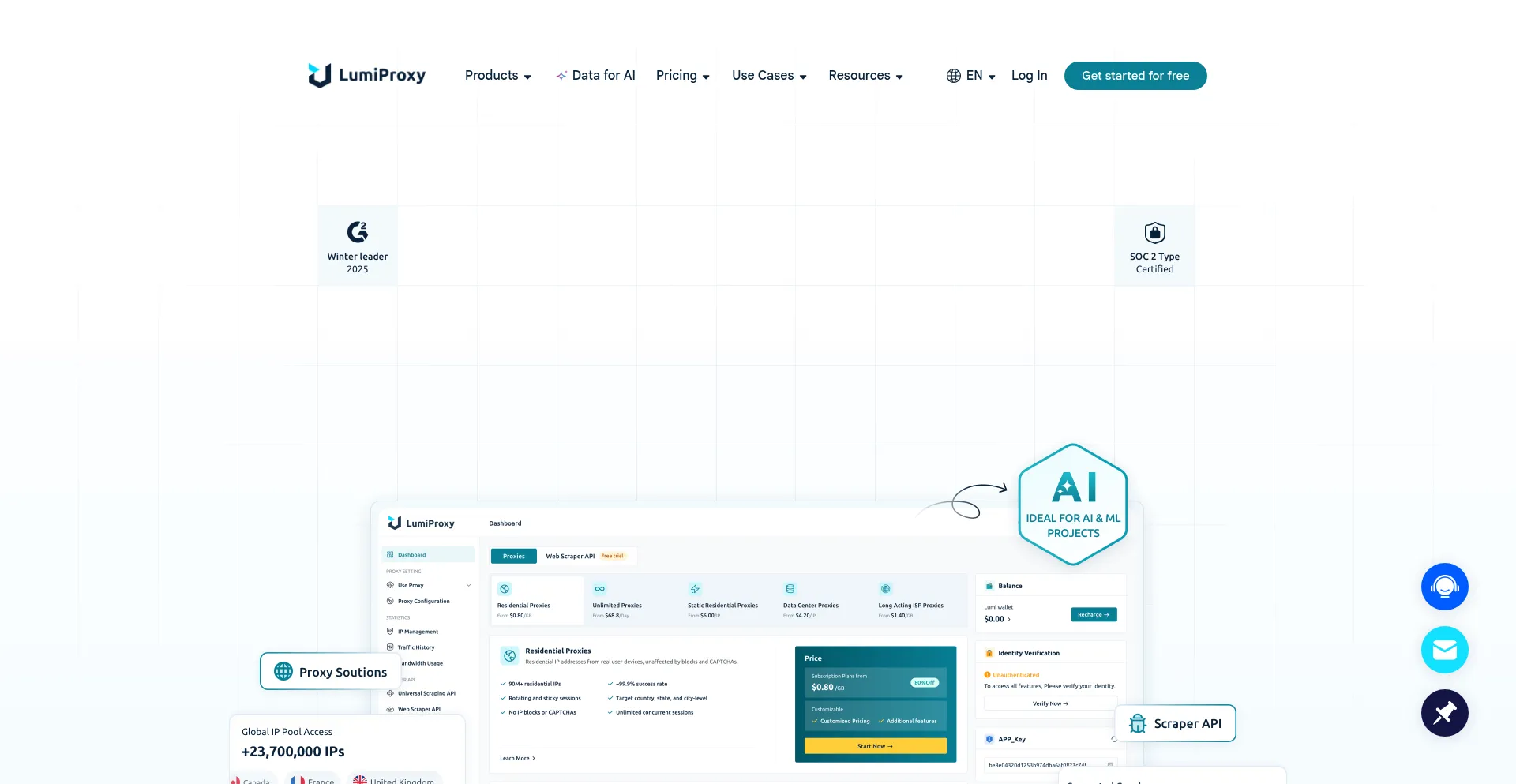This screenshot has width=1516, height=784.
Task: Click the globe icon in the Proxy Solutions tag
Action: tap(283, 671)
